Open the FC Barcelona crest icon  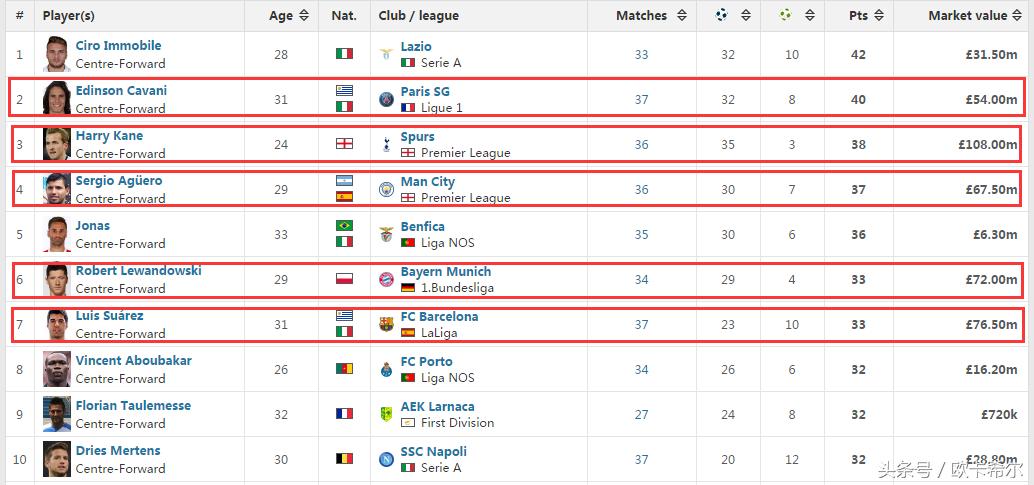point(386,324)
